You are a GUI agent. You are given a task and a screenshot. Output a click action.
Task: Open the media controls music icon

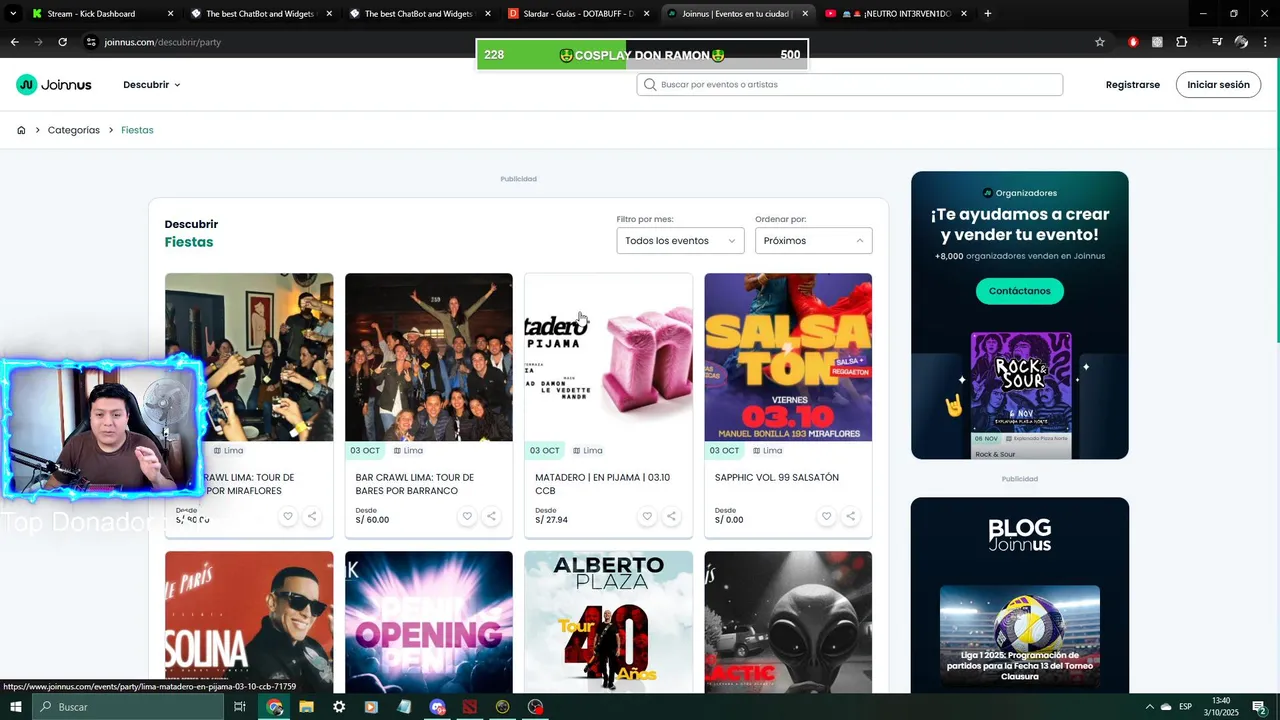[x=1217, y=42]
